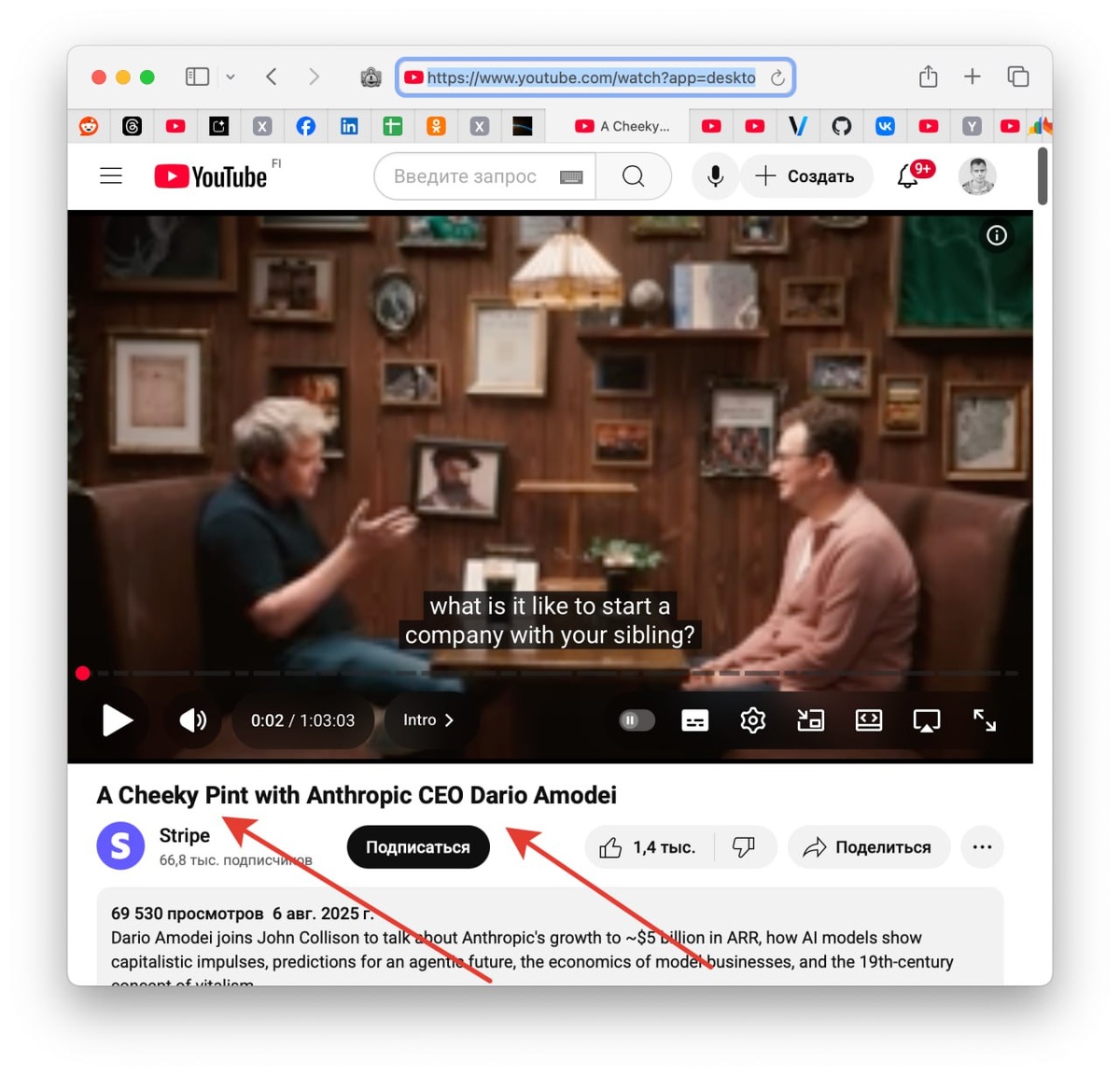
Task: Open the three-dots more actions menu
Action: coord(982,847)
